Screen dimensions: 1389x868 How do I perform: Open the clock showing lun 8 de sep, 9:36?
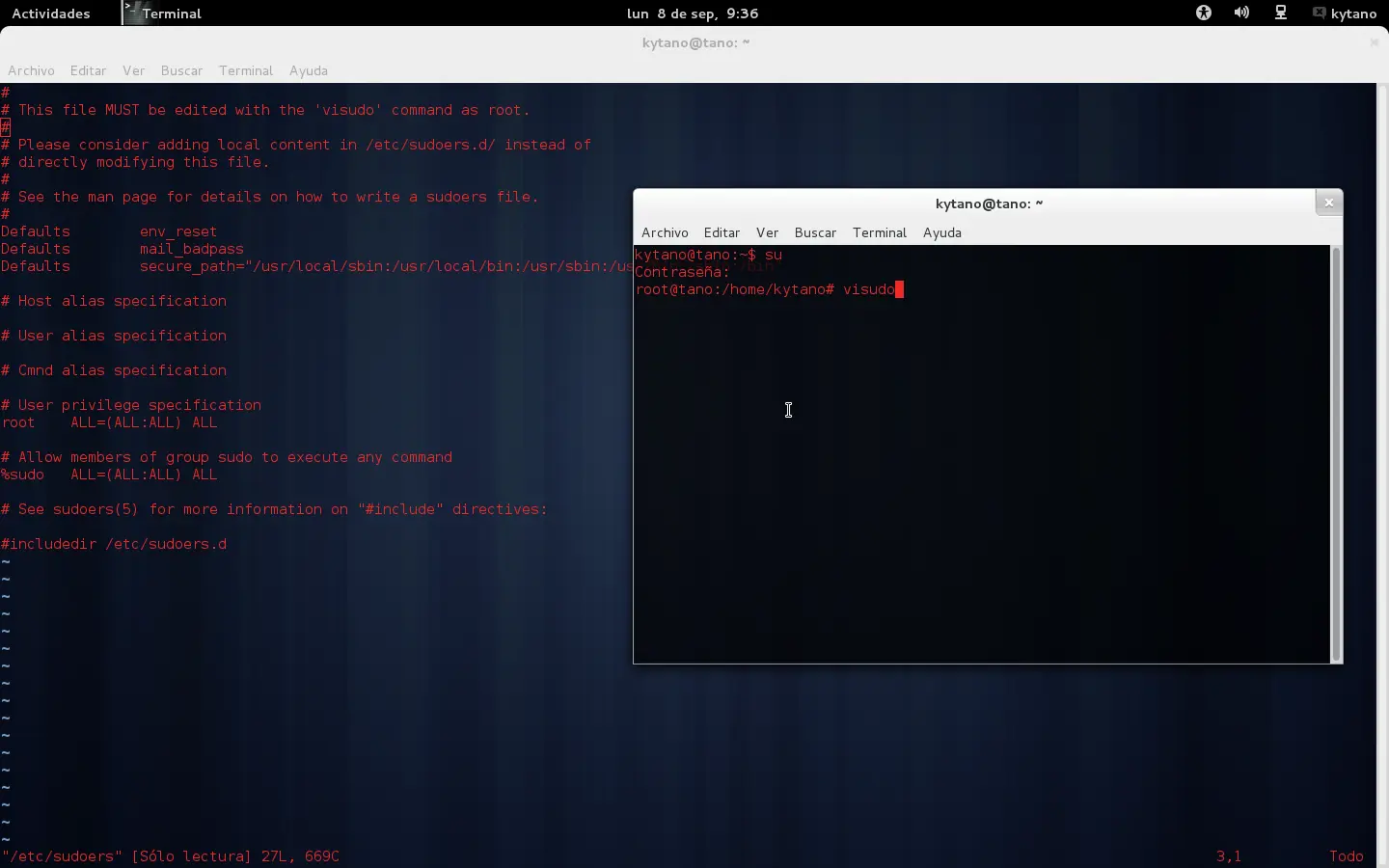click(x=693, y=14)
